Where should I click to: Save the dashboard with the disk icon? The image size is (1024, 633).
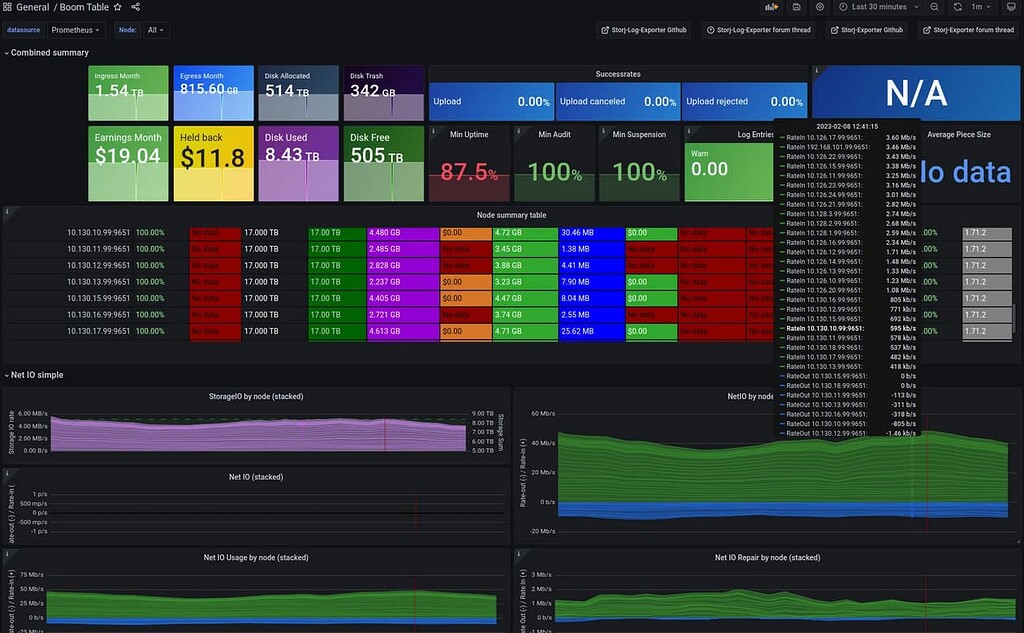[x=797, y=7]
